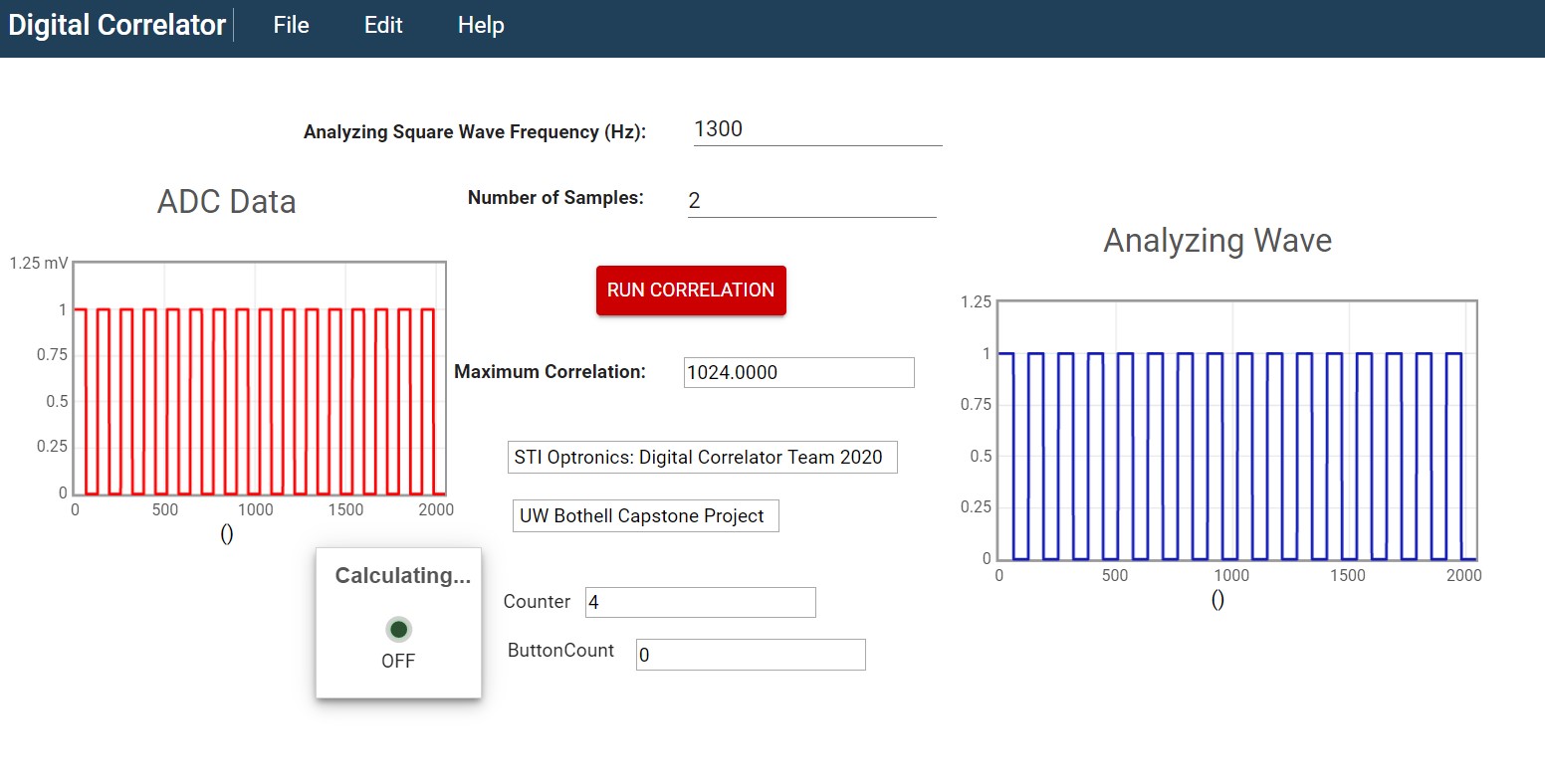
Task: Click the Analyzing Square Wave Frequency field
Action: [816, 129]
